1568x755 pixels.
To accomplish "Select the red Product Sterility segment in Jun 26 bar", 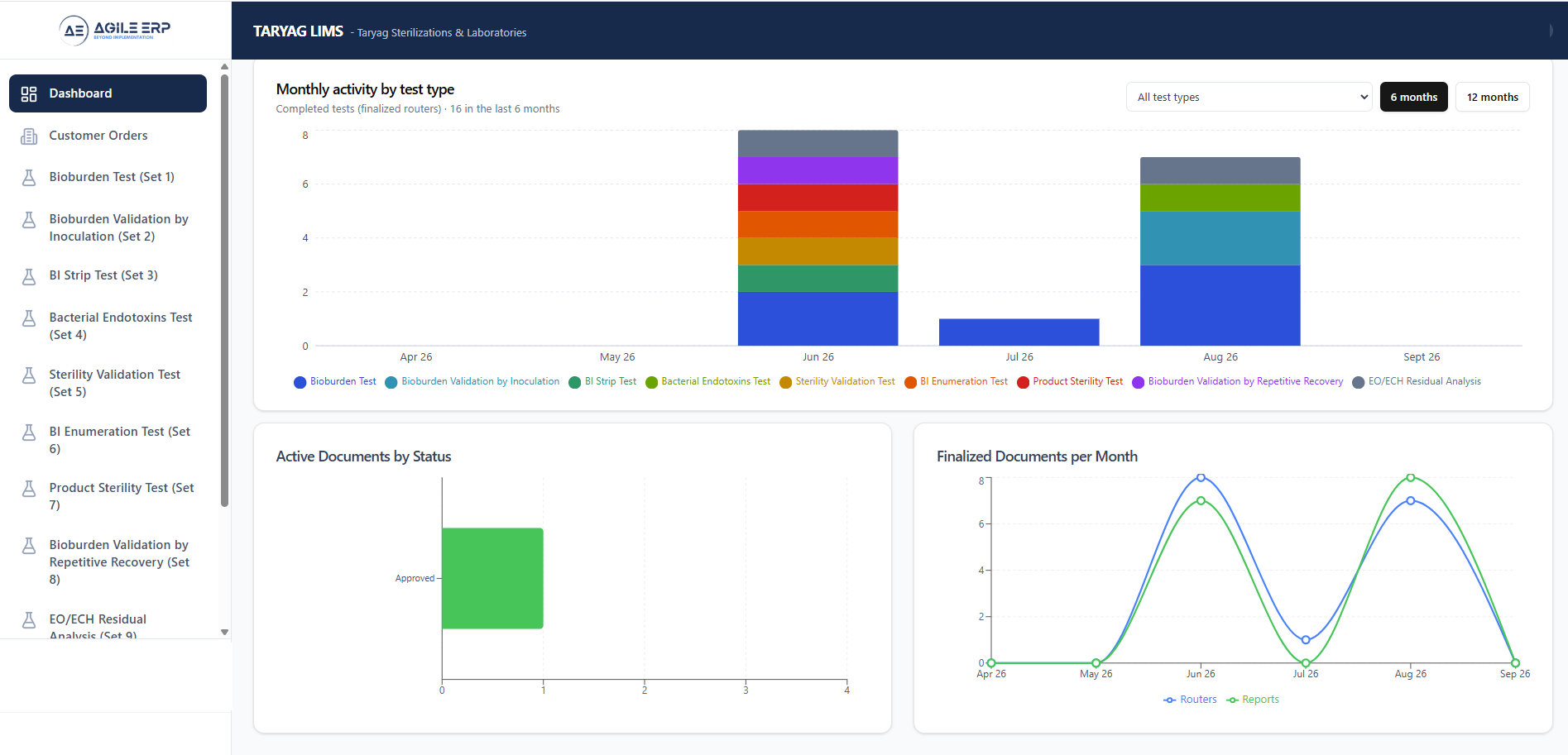I will pyautogui.click(x=818, y=198).
